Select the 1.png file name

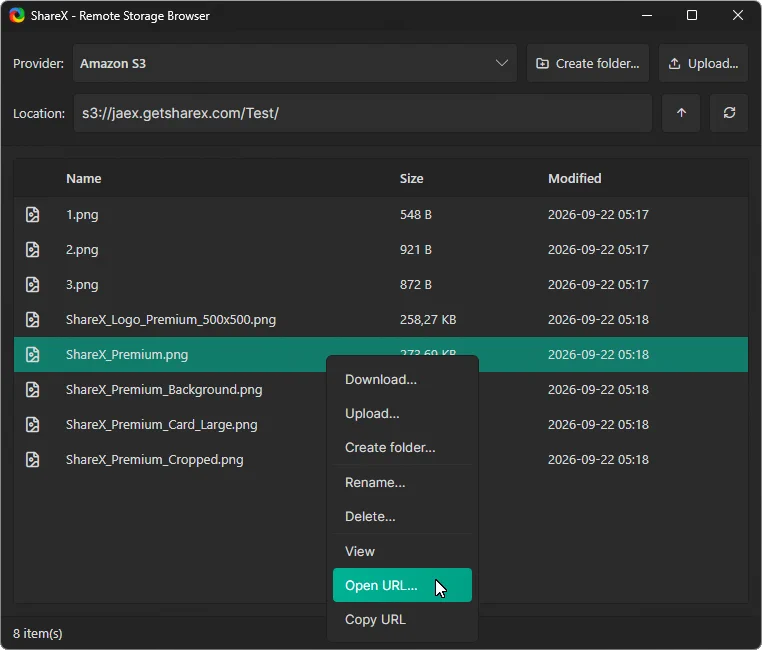(82, 215)
